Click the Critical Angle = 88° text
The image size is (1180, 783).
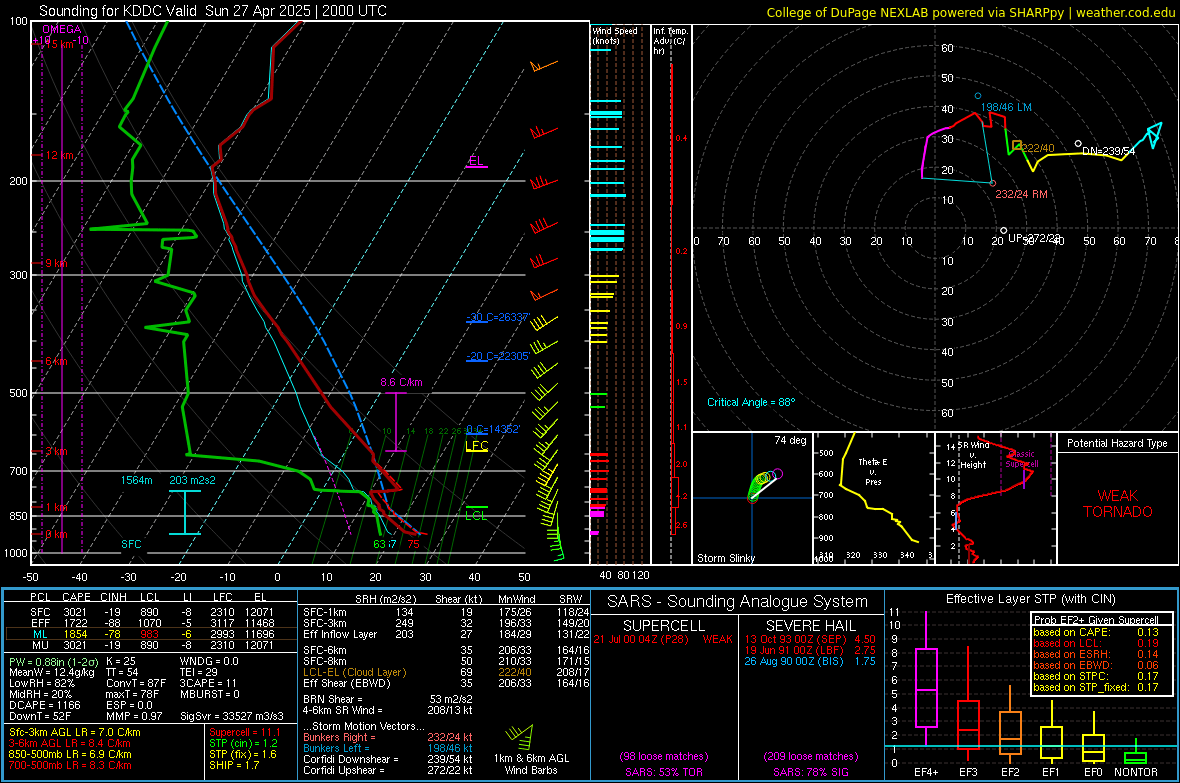751,402
